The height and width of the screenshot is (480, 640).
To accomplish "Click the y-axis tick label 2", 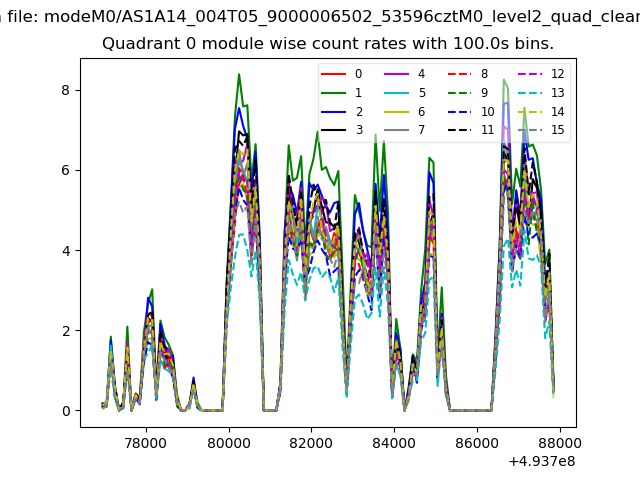I will [66, 331].
